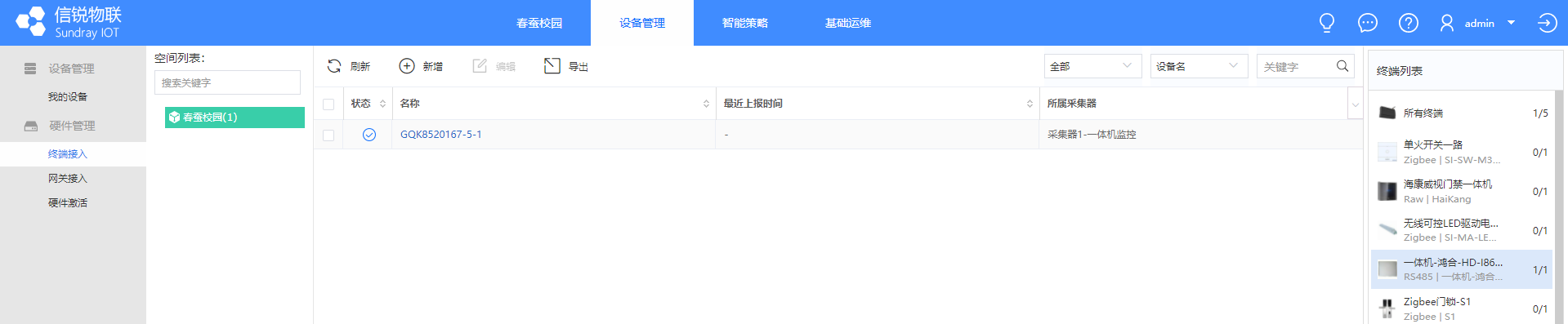The image size is (1568, 324).
Task: Open the GQK8520167-5-1 device link
Action: point(441,135)
